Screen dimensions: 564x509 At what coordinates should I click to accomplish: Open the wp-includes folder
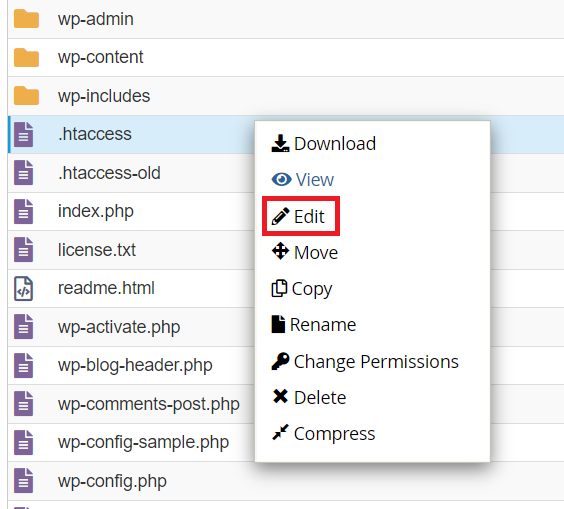[104, 96]
